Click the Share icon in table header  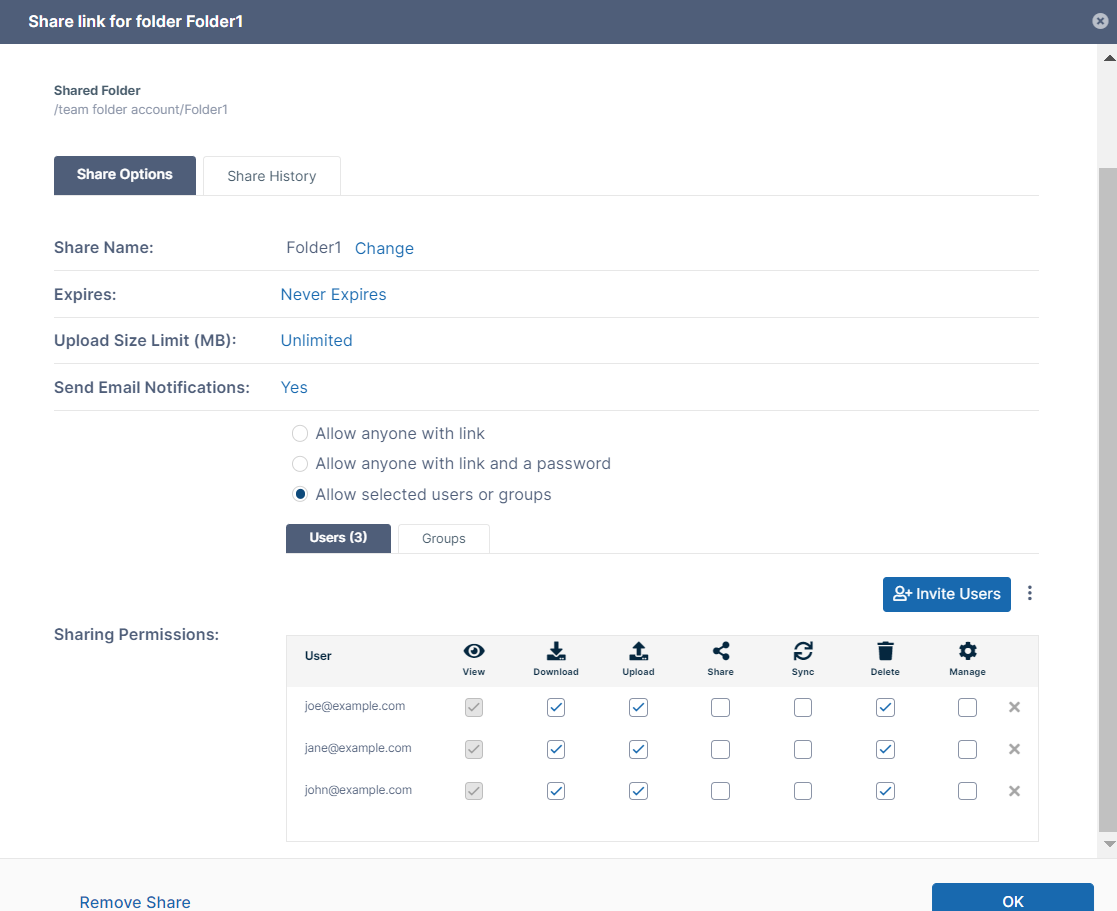click(x=720, y=652)
